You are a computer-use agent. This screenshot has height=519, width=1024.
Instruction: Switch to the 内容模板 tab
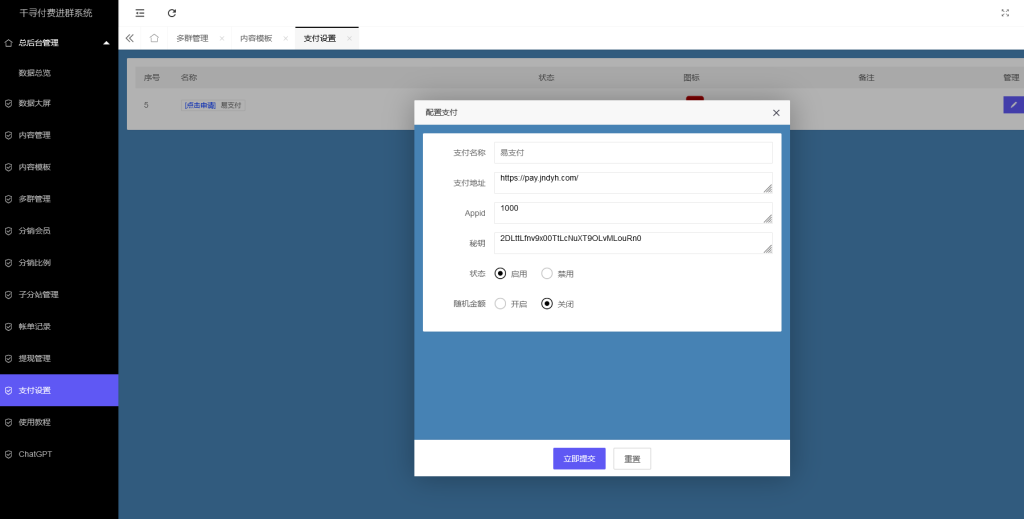point(256,38)
